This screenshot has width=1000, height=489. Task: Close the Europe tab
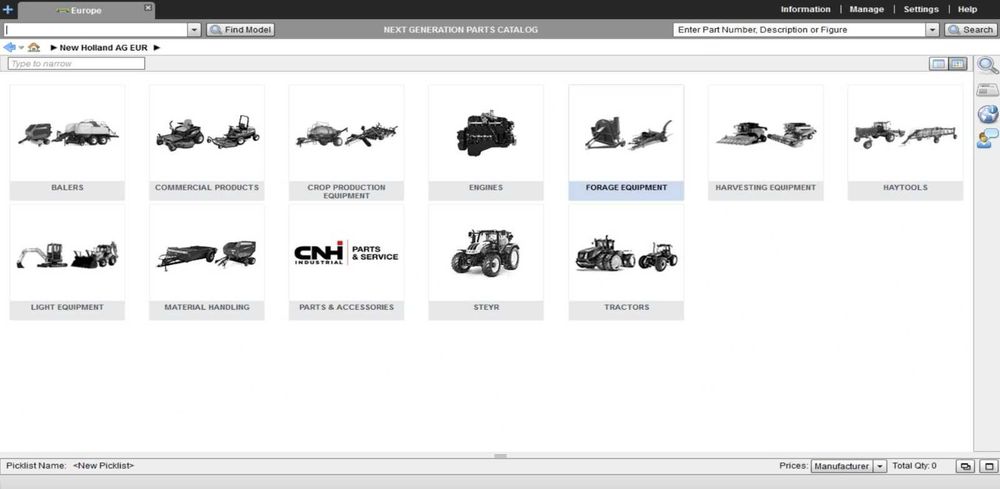coord(148,8)
